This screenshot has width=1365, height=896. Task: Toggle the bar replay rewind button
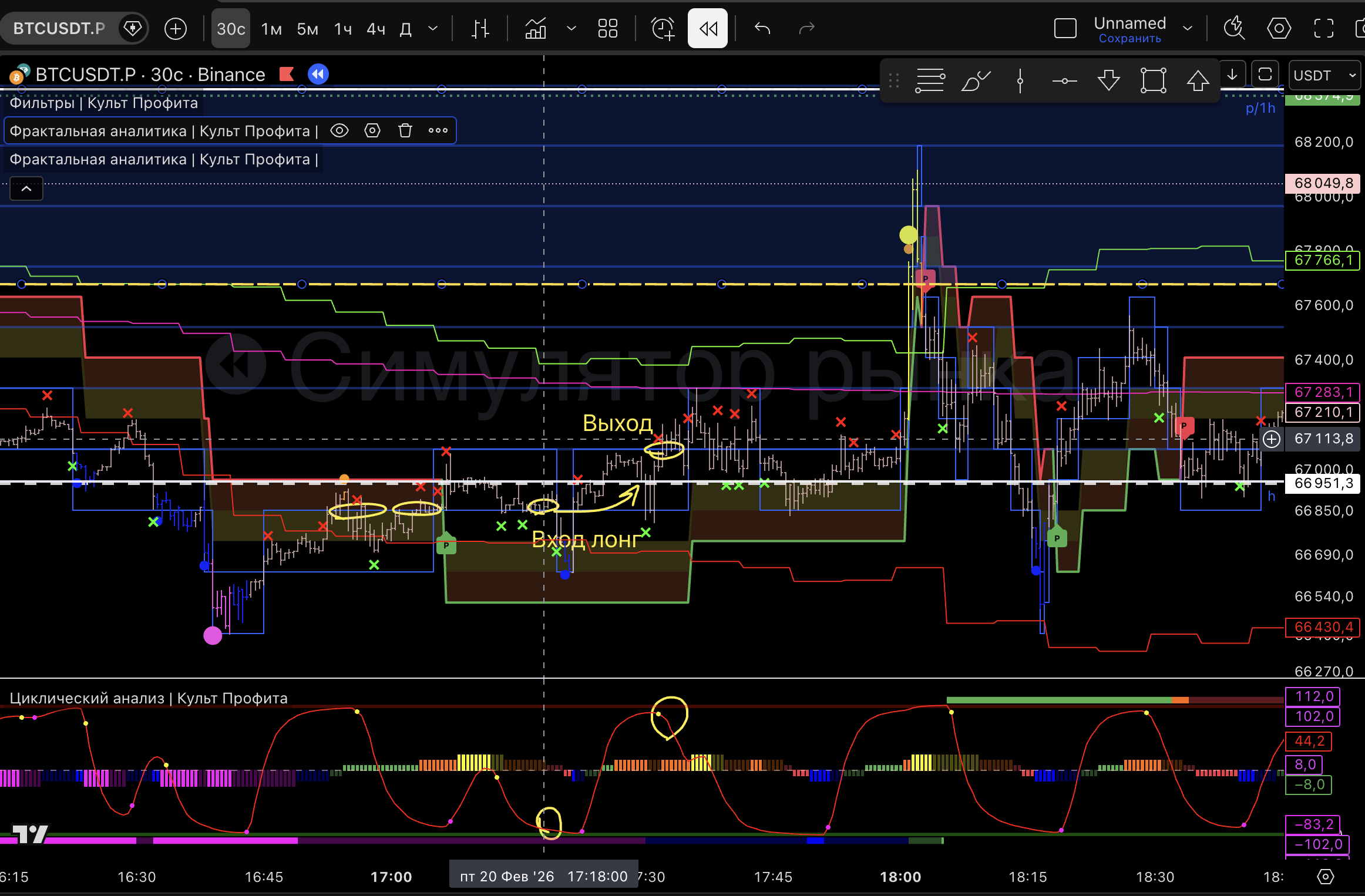click(708, 28)
